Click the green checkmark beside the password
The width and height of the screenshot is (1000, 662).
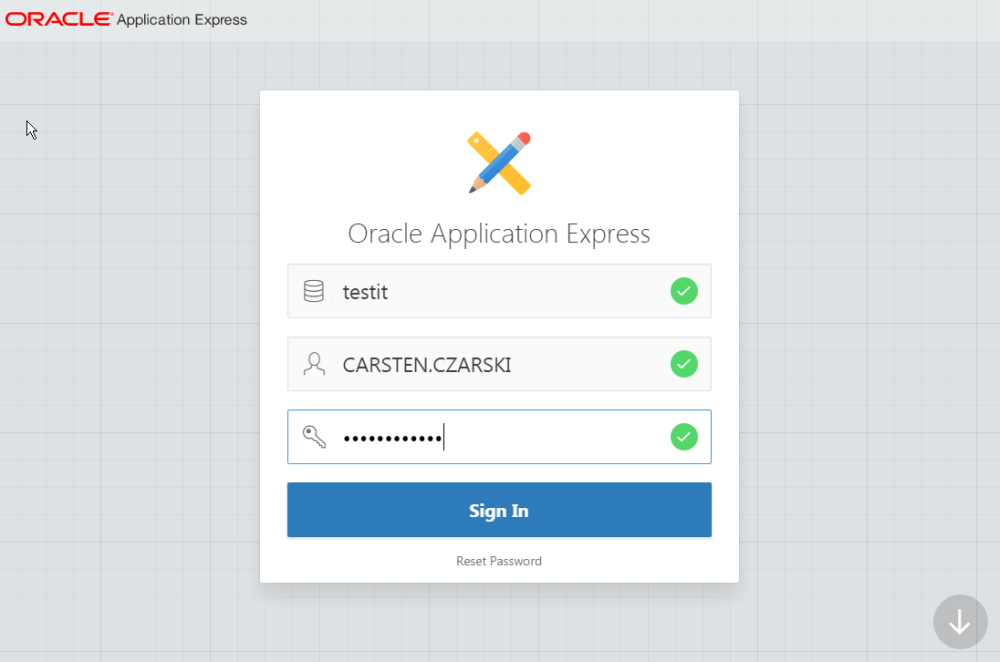pyautogui.click(x=684, y=436)
